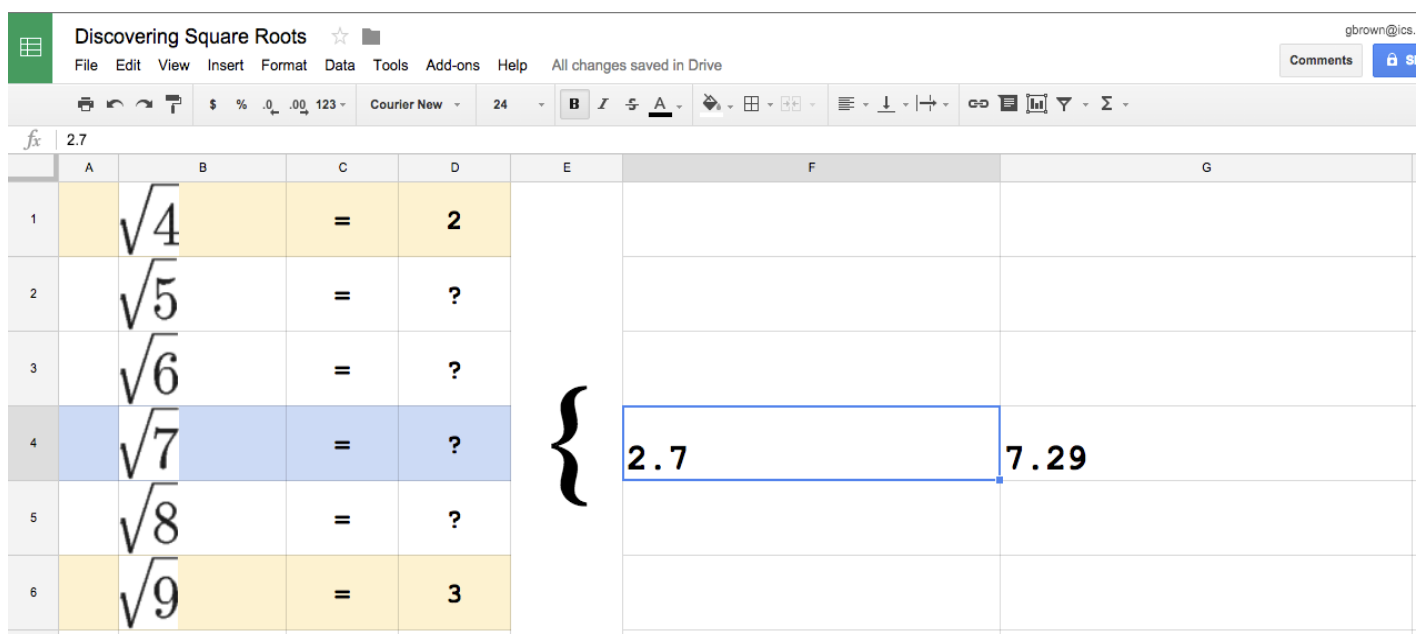The width and height of the screenshot is (1422, 642).
Task: Select the paint format tool
Action: click(173, 104)
